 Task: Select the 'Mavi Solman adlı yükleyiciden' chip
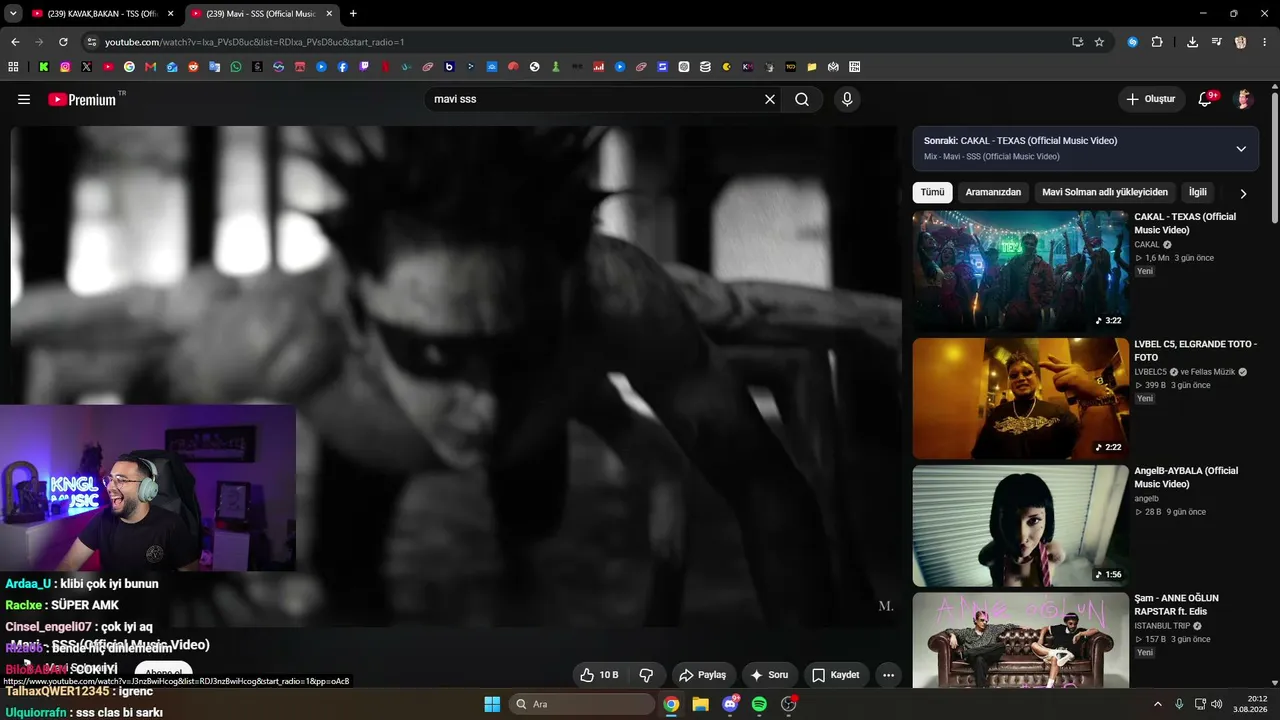(1105, 192)
